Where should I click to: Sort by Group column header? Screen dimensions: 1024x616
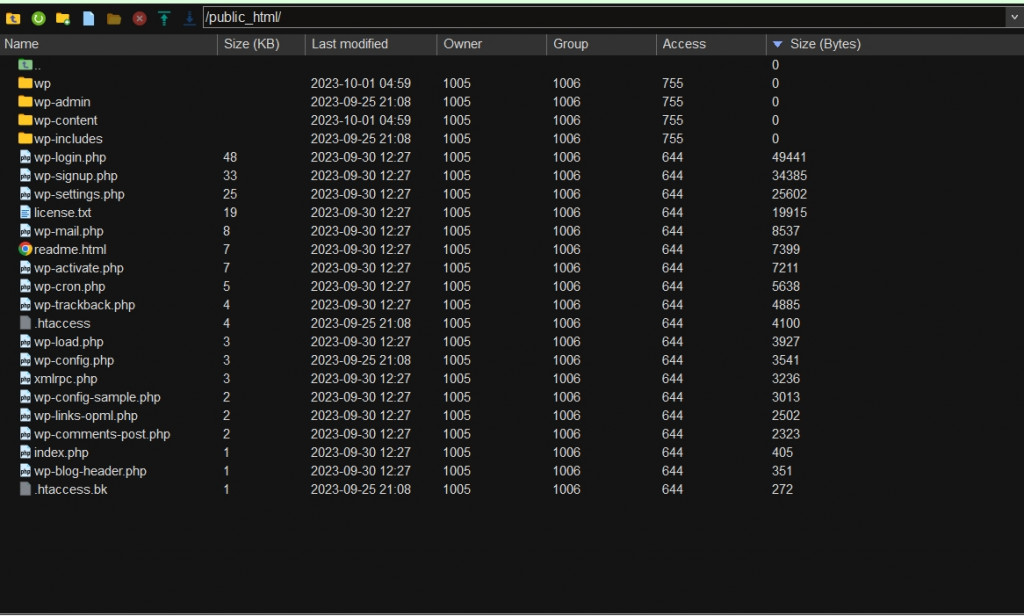click(x=601, y=44)
